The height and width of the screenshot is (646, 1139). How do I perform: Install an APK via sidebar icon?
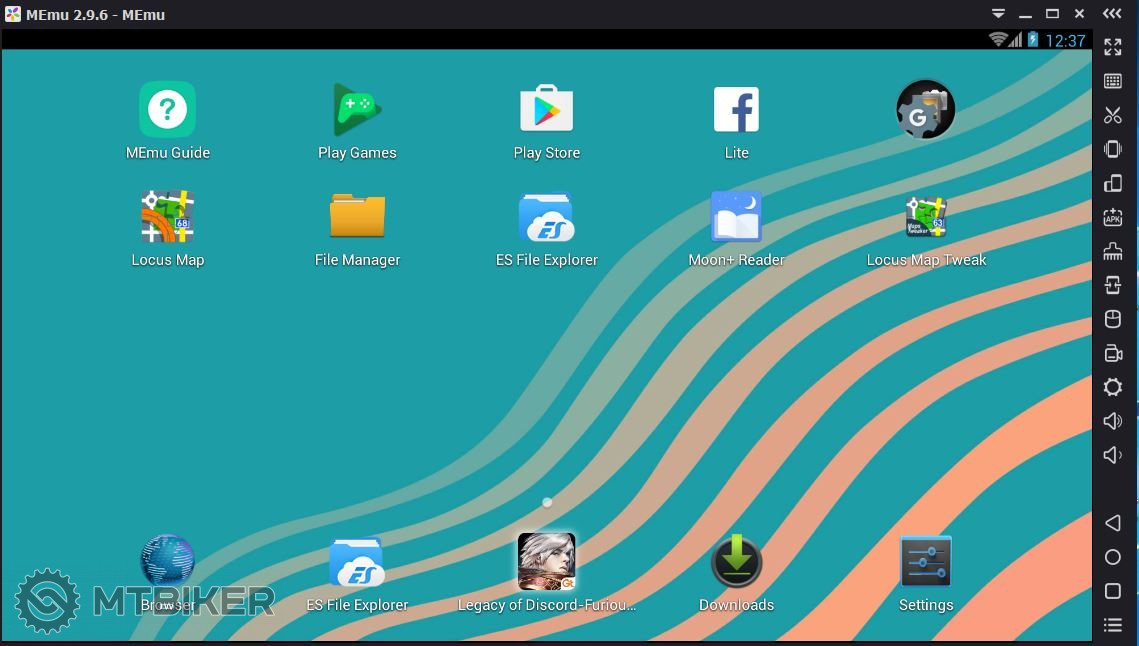1113,217
